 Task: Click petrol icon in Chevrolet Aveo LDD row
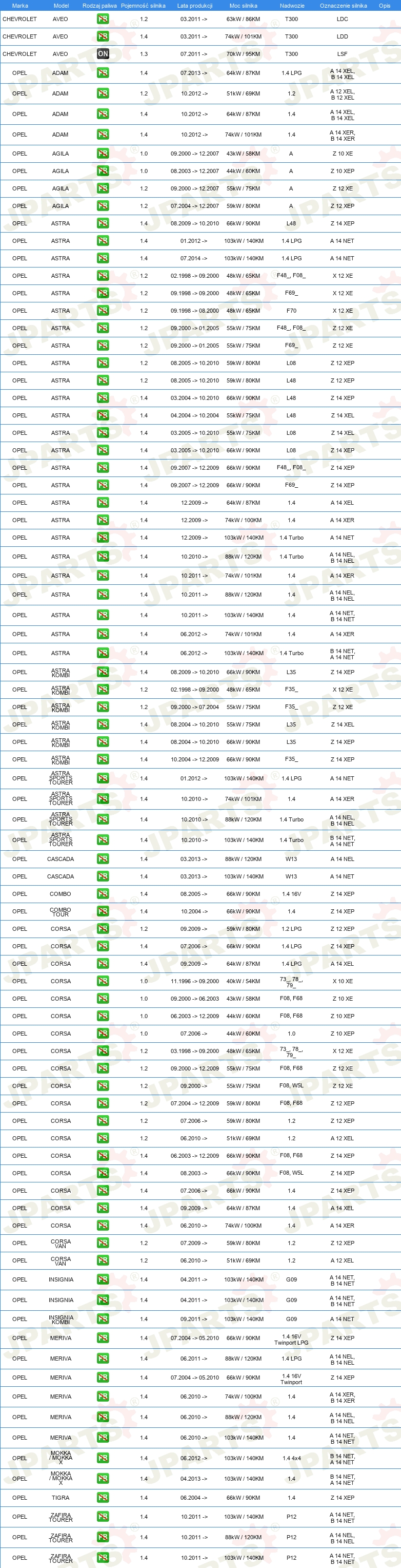[x=103, y=36]
